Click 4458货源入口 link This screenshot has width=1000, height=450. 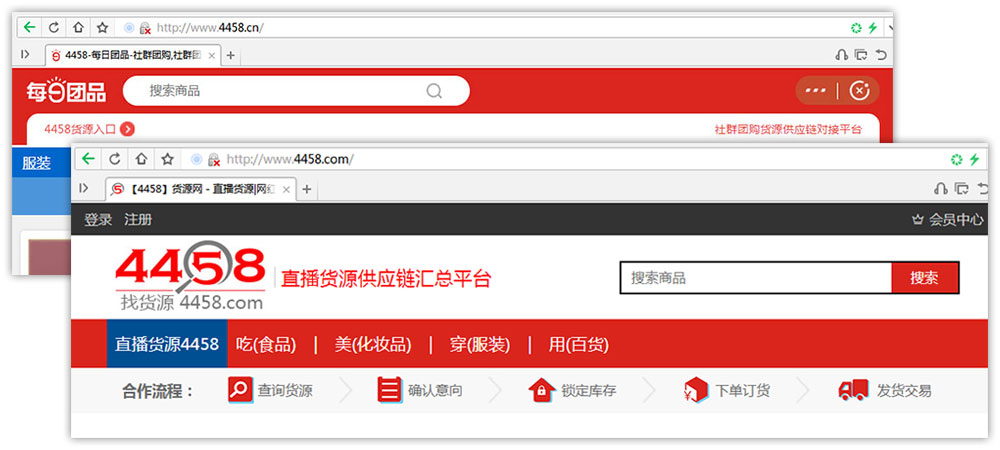pyautogui.click(x=80, y=129)
